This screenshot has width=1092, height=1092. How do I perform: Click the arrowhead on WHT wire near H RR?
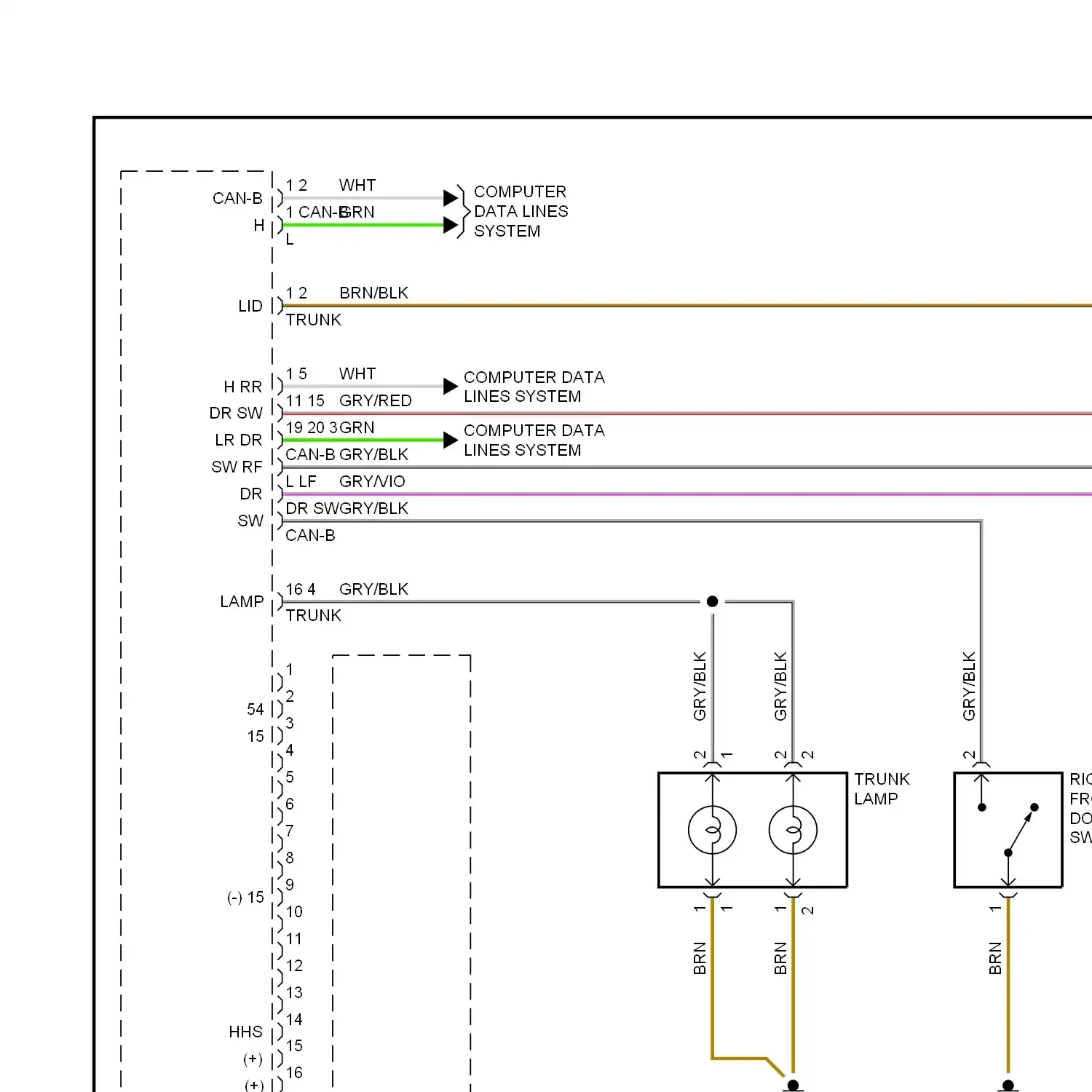coord(451,387)
